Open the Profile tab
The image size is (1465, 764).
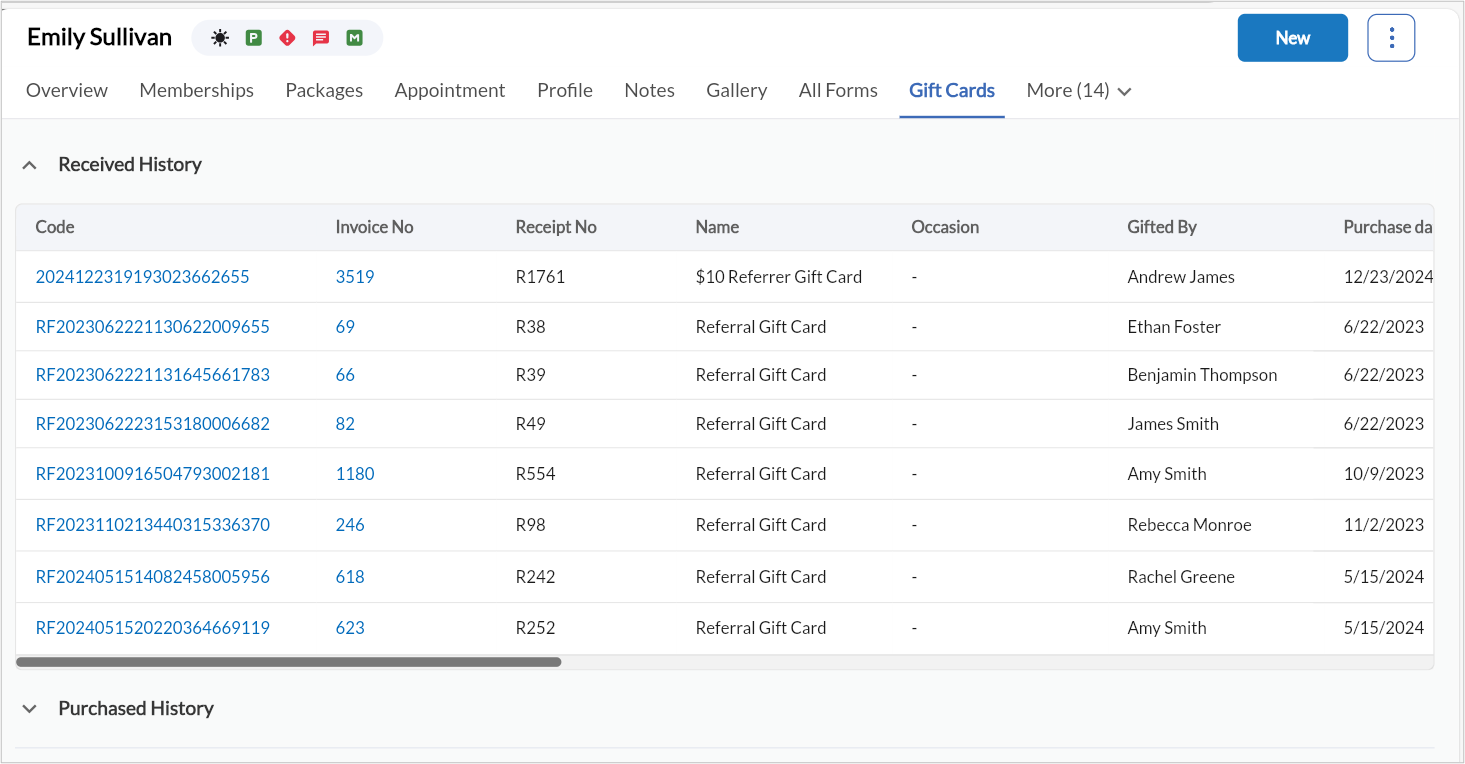click(x=565, y=91)
